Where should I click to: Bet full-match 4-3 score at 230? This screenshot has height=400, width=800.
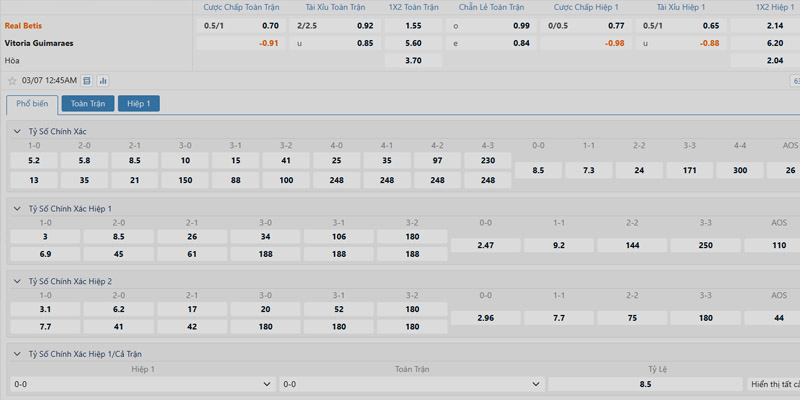tap(488, 160)
